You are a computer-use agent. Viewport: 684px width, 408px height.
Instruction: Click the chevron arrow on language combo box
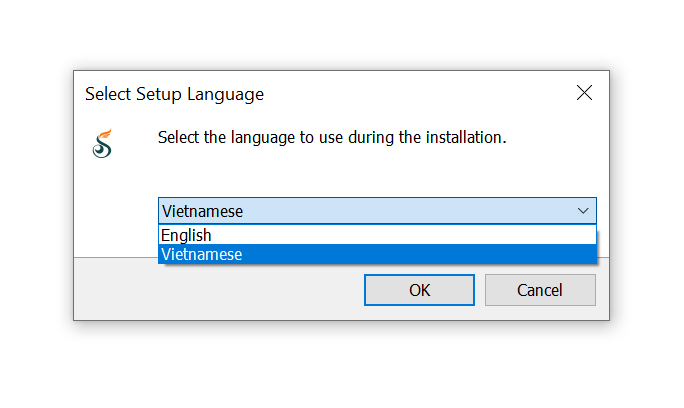pos(583,211)
